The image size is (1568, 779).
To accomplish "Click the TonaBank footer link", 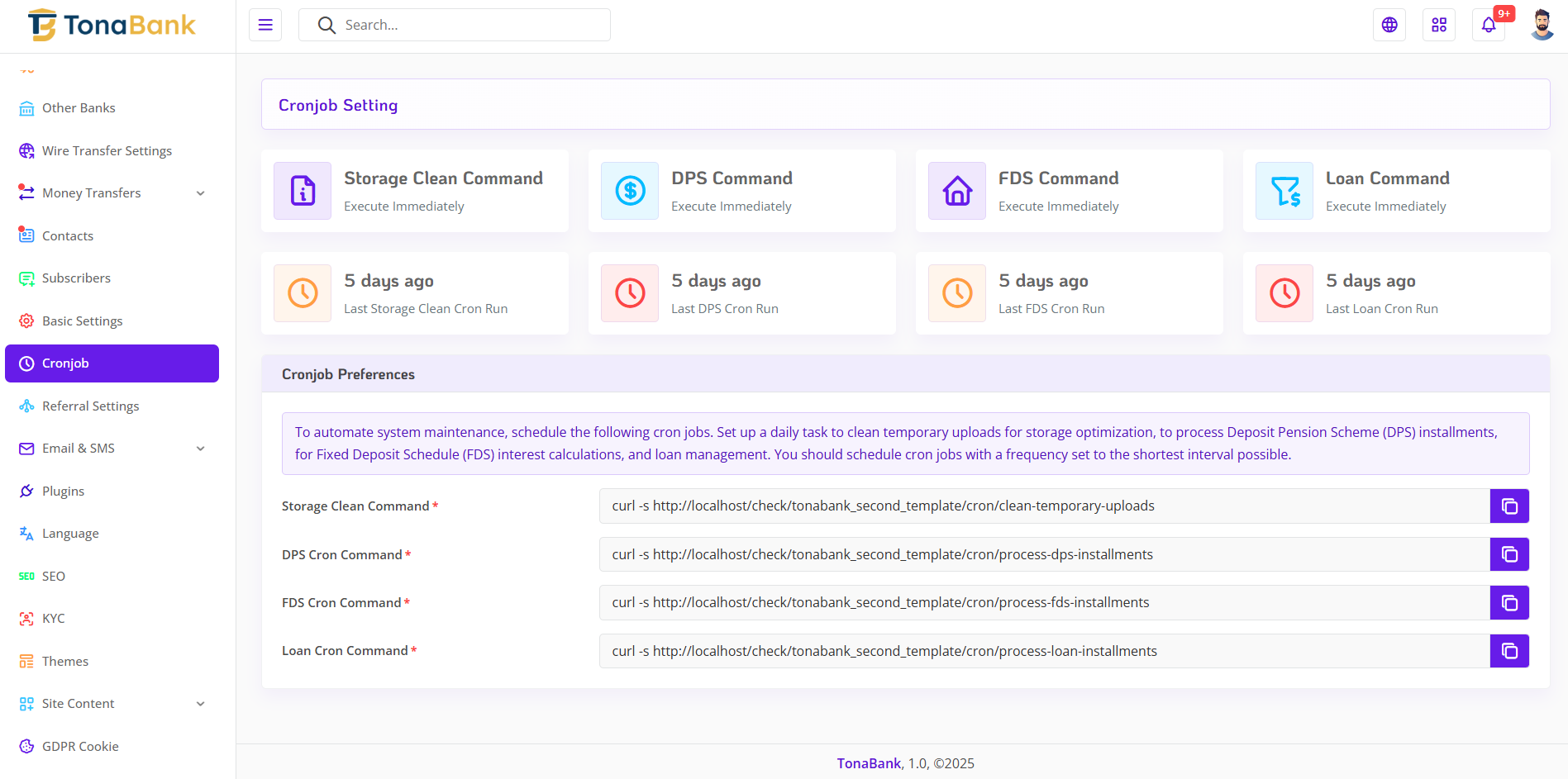I will (868, 763).
